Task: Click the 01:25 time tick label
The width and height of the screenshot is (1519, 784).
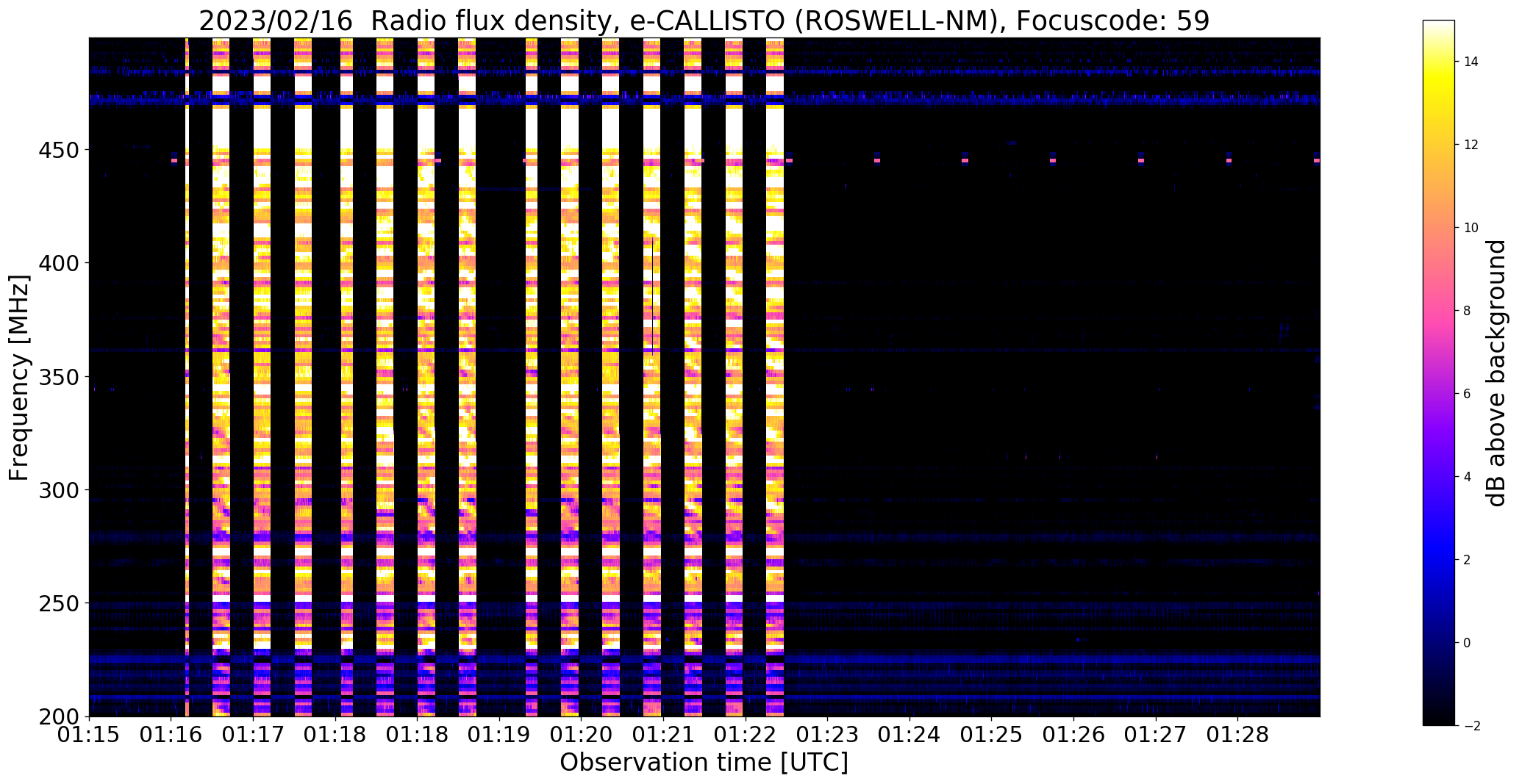Action: pyautogui.click(x=992, y=735)
